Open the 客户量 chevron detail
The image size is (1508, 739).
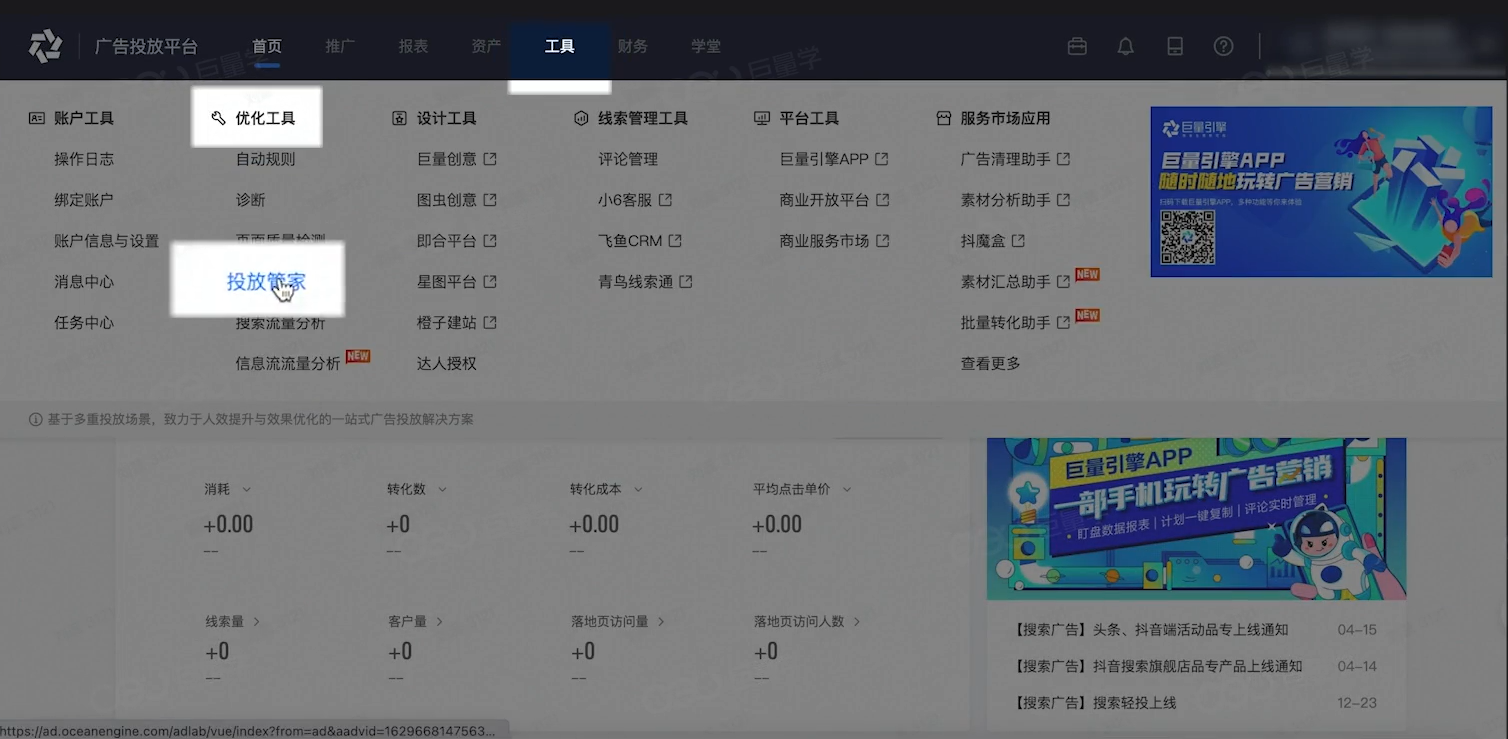pos(440,622)
